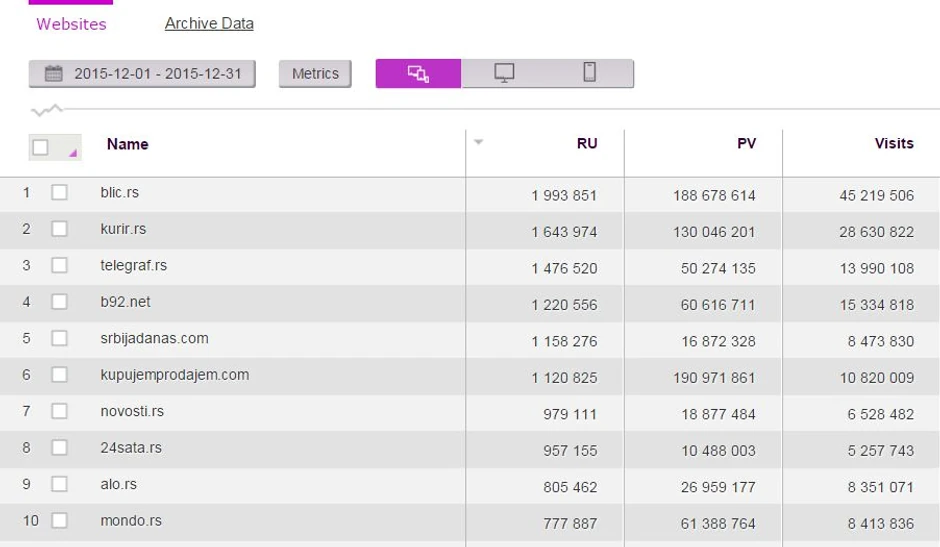Select the all-devices view icon

(x=418, y=73)
